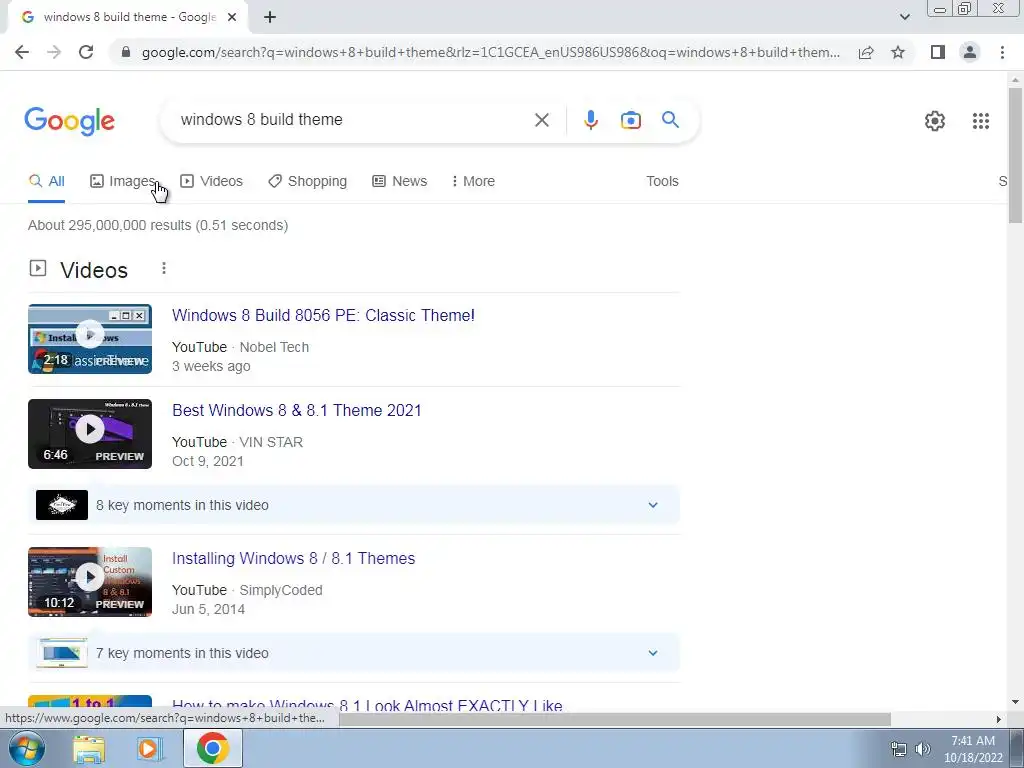
Task: Clear the search box text
Action: 541,120
